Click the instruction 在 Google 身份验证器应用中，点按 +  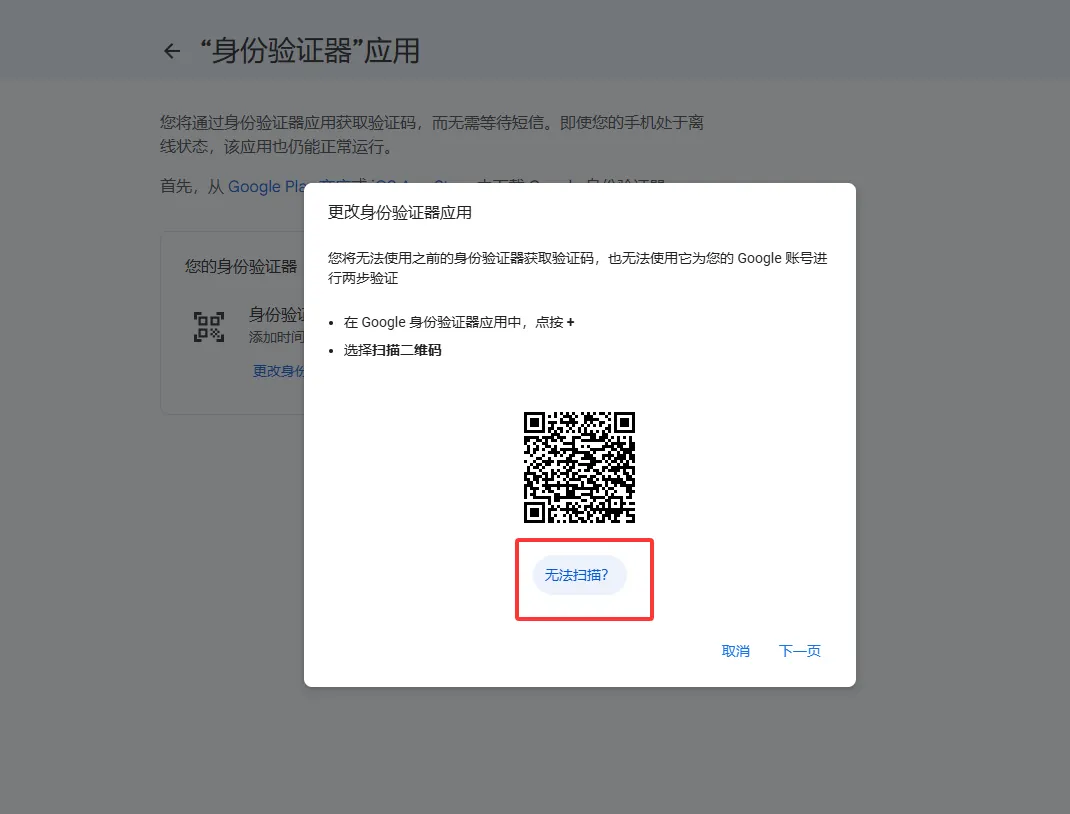[459, 322]
